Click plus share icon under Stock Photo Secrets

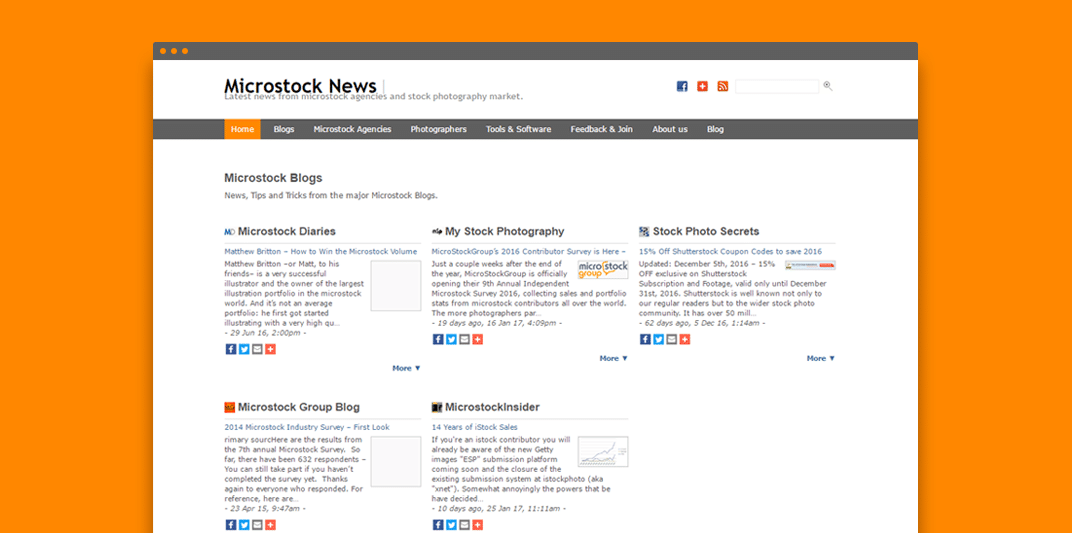tap(684, 340)
